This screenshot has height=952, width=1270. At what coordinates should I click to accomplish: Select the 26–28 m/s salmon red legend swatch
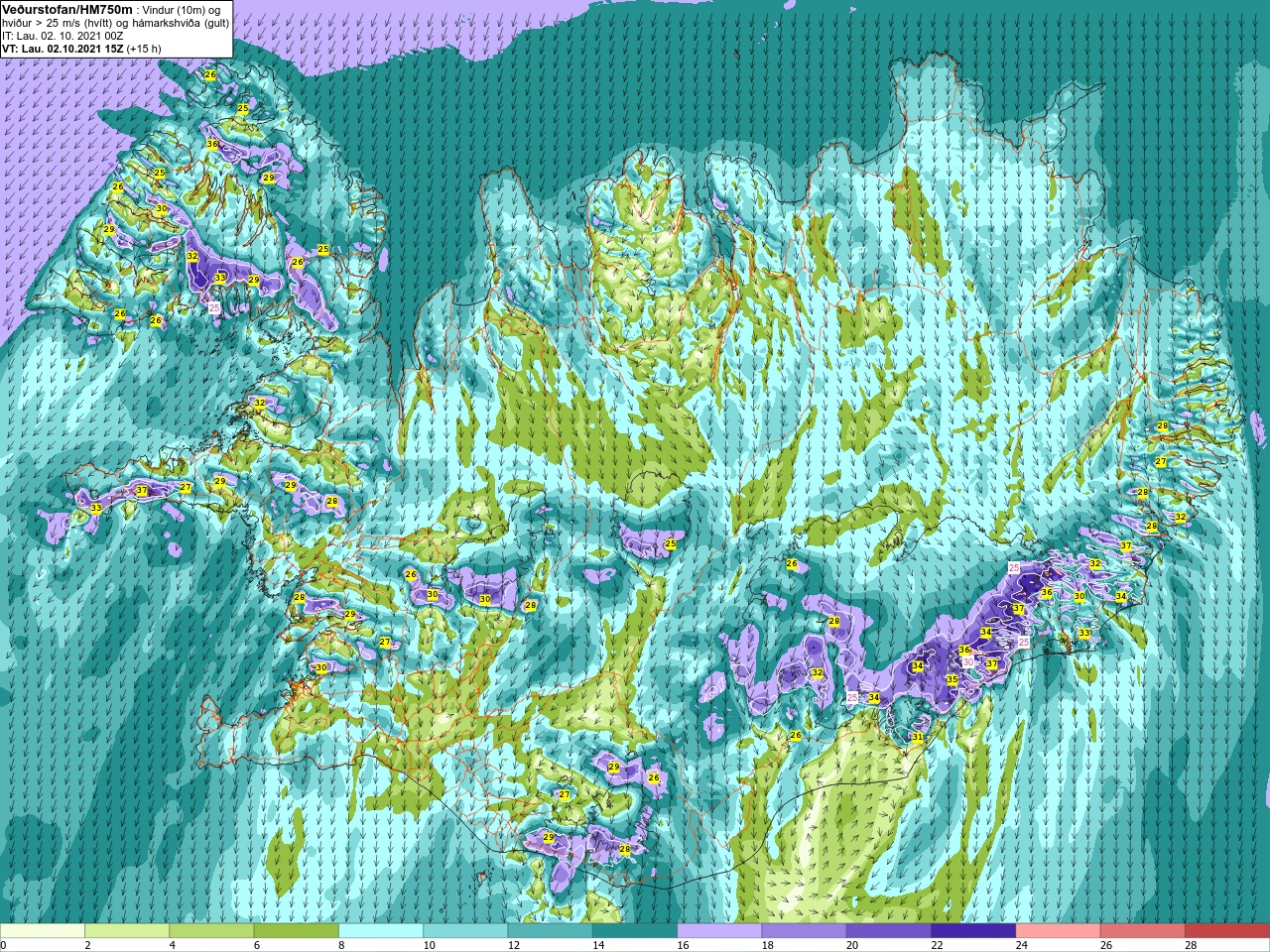pos(1143,931)
